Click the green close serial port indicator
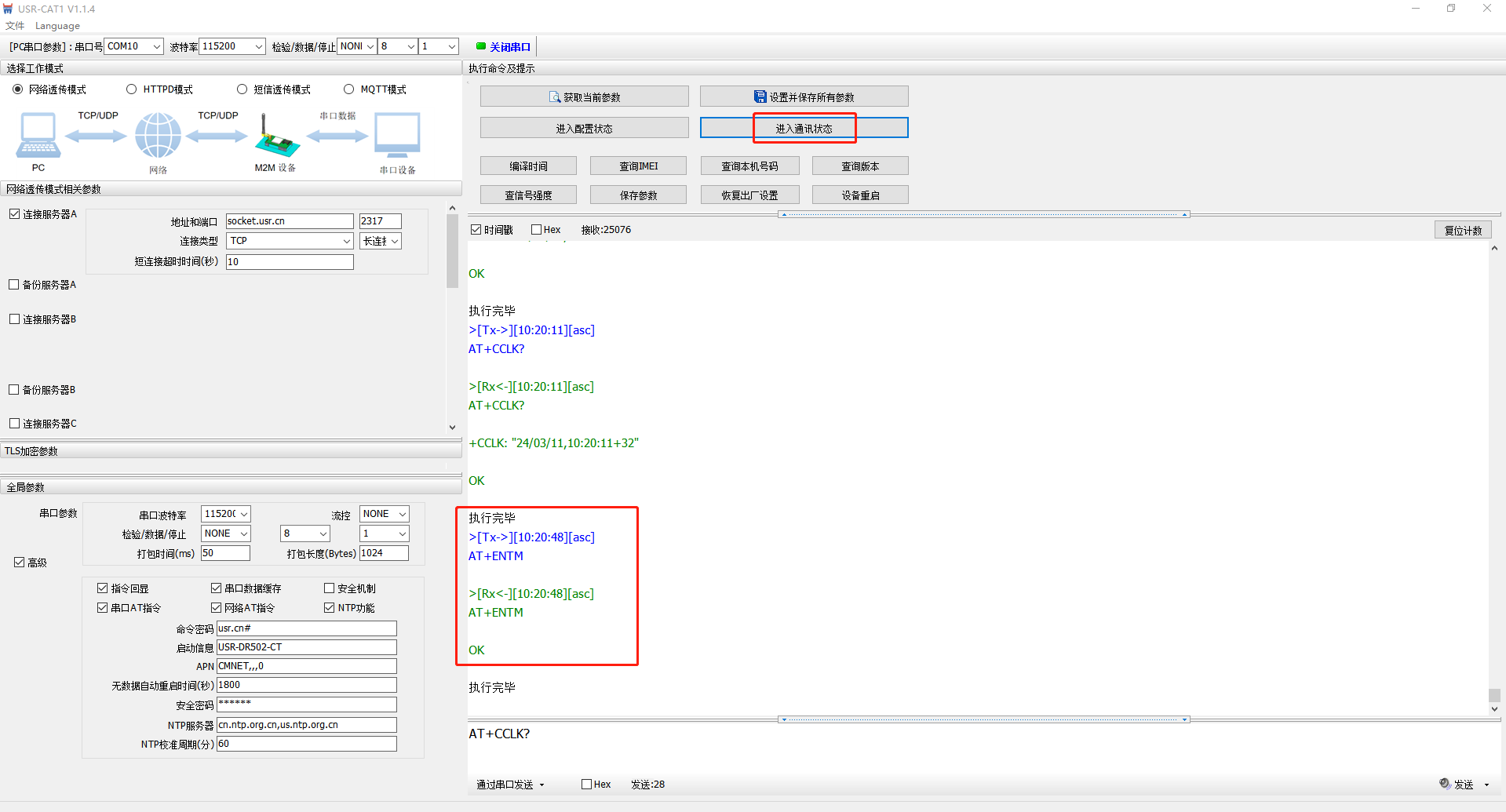 (481, 46)
